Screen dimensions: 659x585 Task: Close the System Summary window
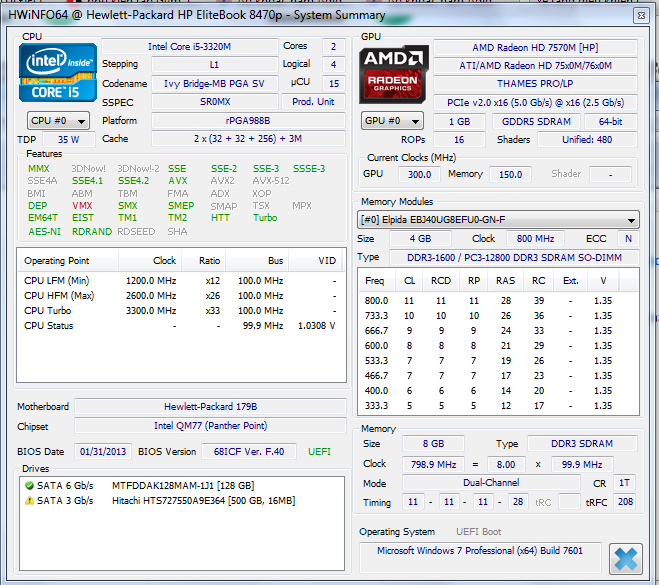point(641,16)
